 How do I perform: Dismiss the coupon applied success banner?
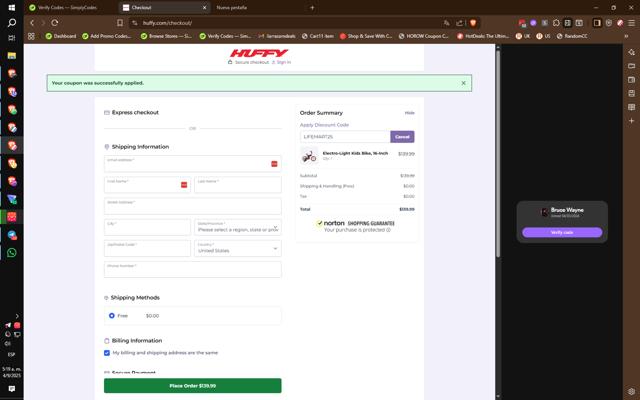(x=463, y=83)
